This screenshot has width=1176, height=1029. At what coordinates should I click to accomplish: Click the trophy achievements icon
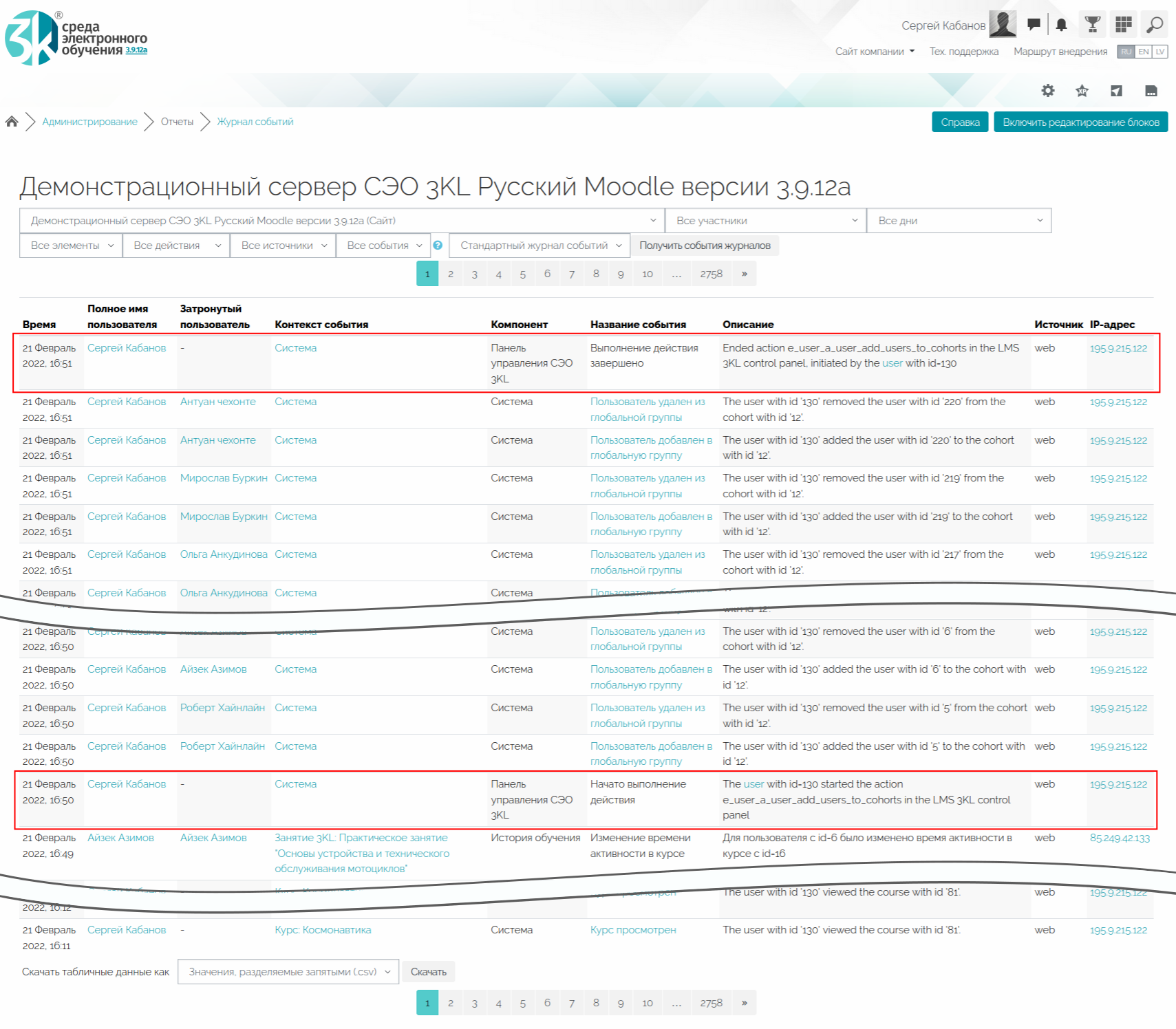(1092, 25)
